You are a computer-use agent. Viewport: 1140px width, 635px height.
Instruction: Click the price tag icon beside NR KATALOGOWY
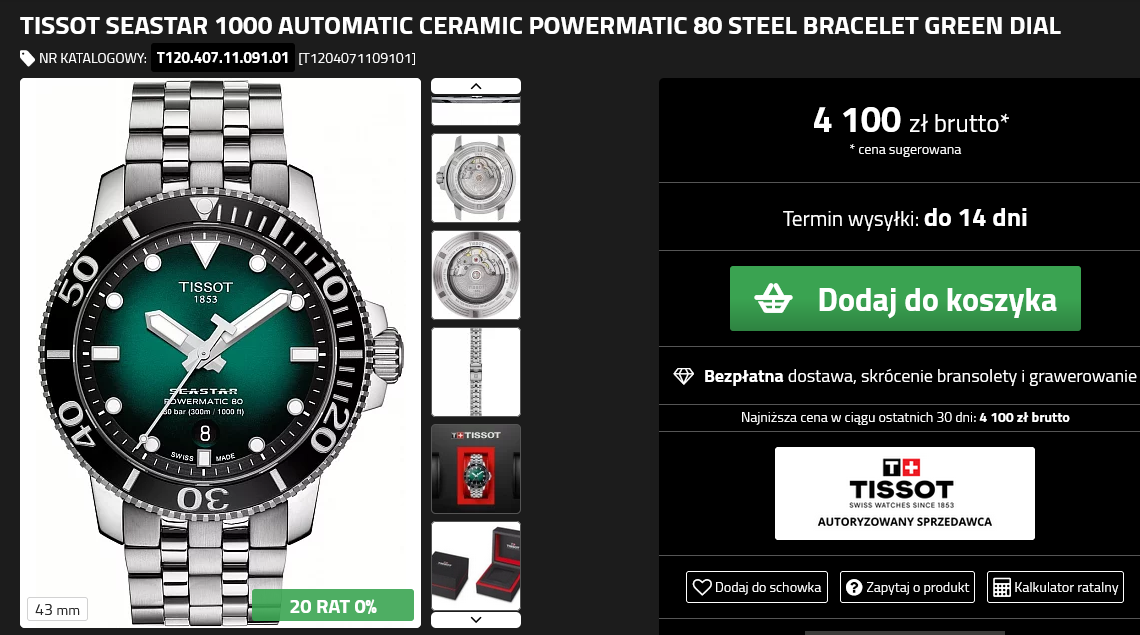point(28,58)
